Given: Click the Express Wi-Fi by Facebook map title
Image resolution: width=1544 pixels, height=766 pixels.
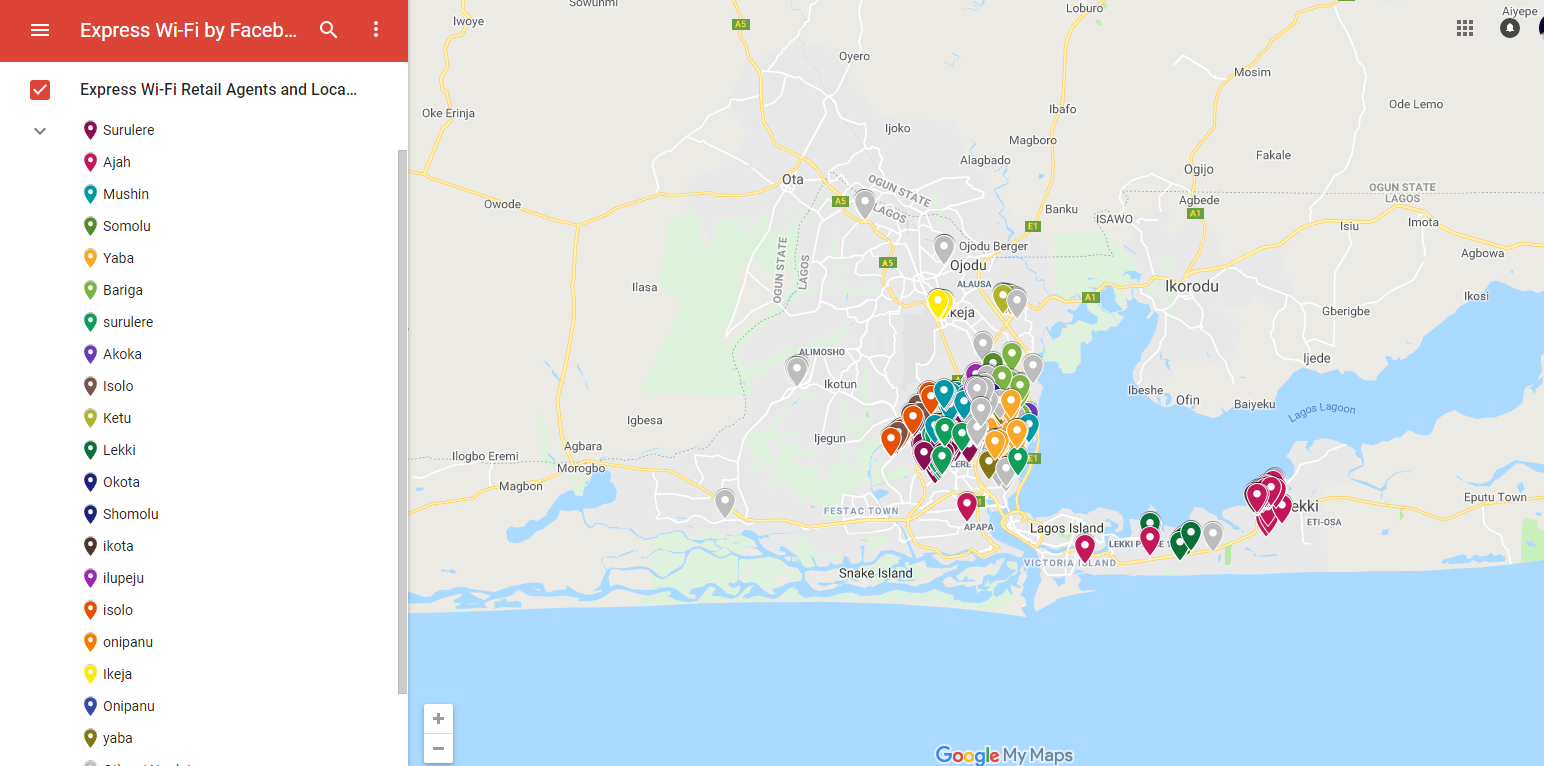Looking at the screenshot, I should [189, 30].
